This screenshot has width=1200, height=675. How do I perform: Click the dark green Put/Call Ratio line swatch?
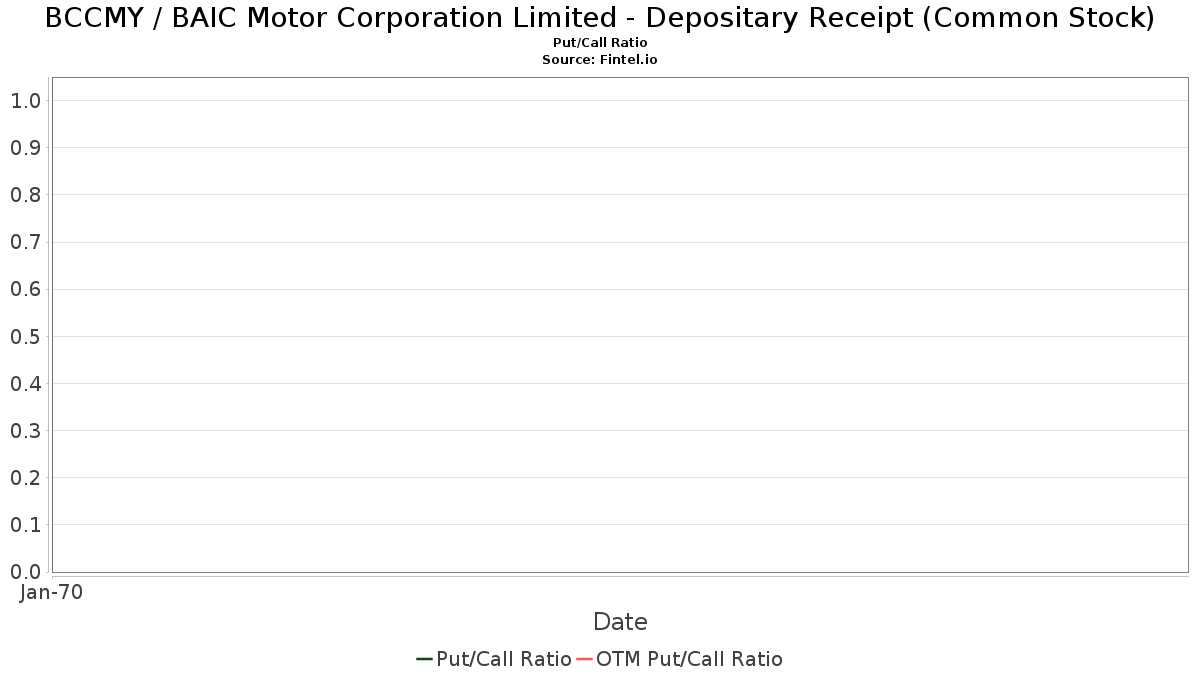click(424, 659)
